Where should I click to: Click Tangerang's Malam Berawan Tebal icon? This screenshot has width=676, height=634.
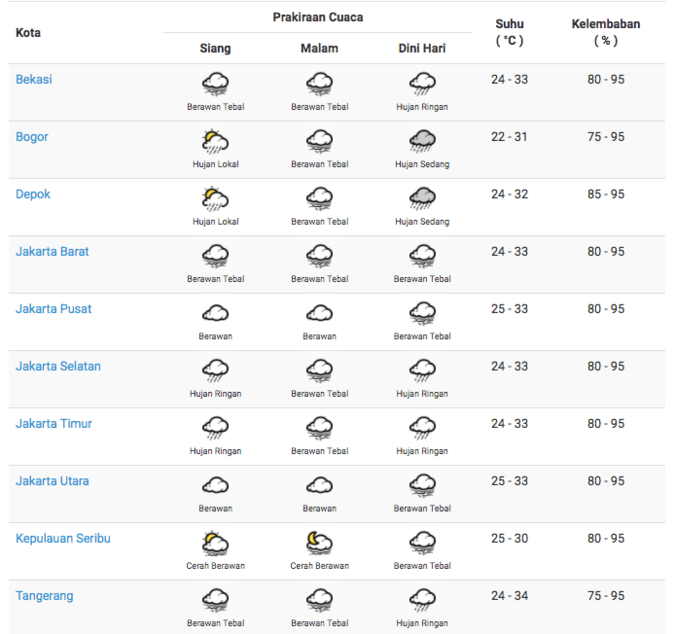click(x=319, y=600)
